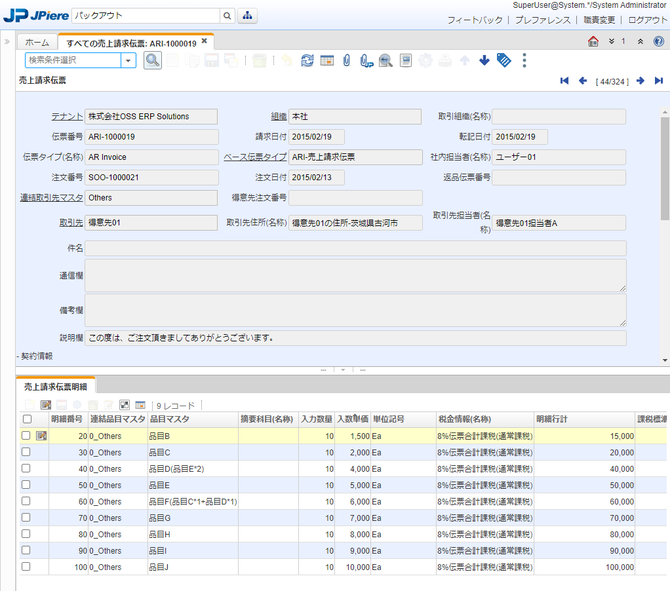Click the JPiere logo

click(x=36, y=15)
